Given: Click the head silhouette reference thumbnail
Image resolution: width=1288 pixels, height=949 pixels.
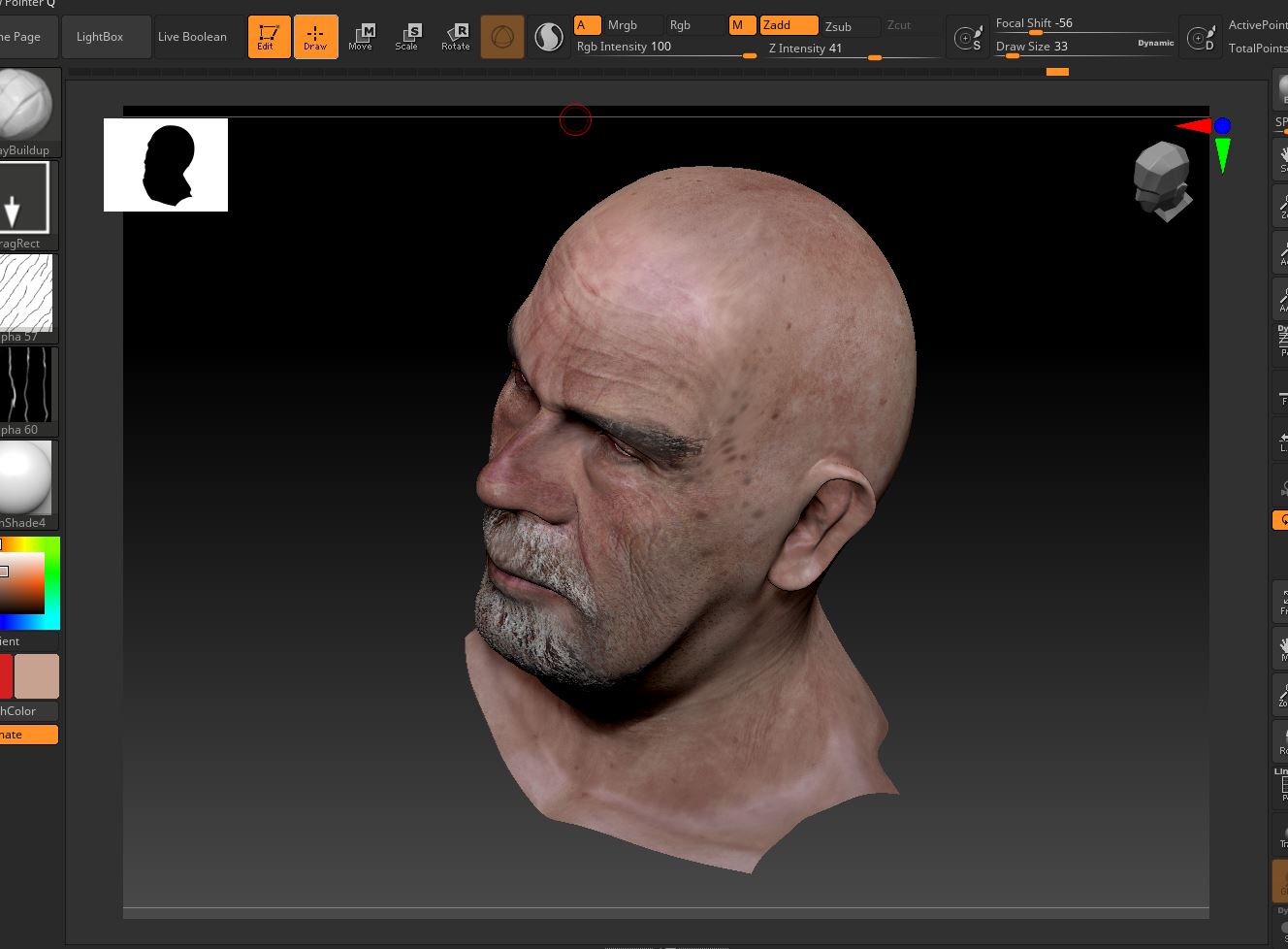Looking at the screenshot, I should (x=166, y=165).
